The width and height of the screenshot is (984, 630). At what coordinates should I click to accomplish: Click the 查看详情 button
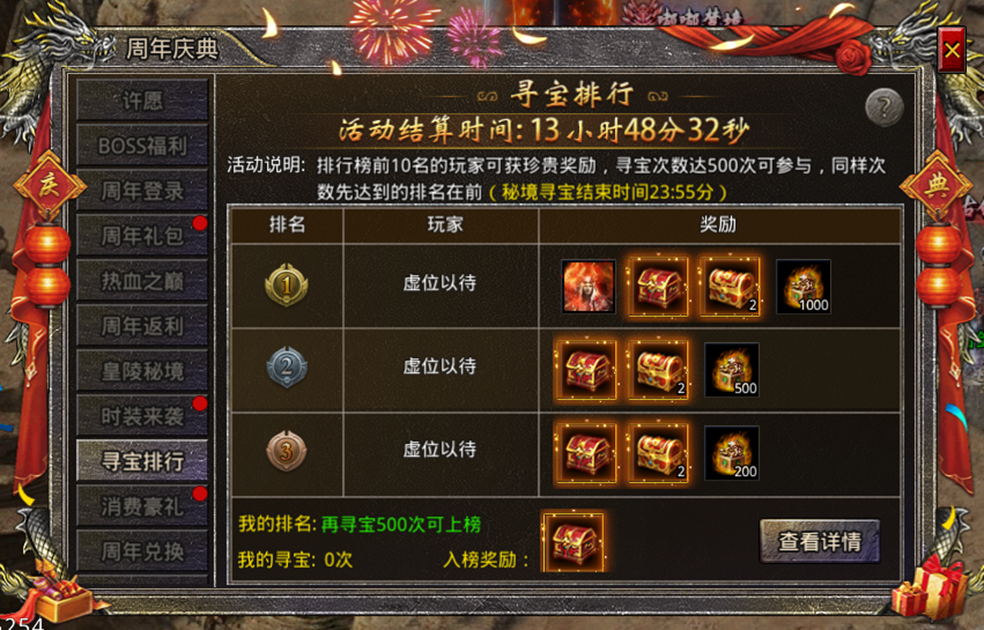coord(820,542)
